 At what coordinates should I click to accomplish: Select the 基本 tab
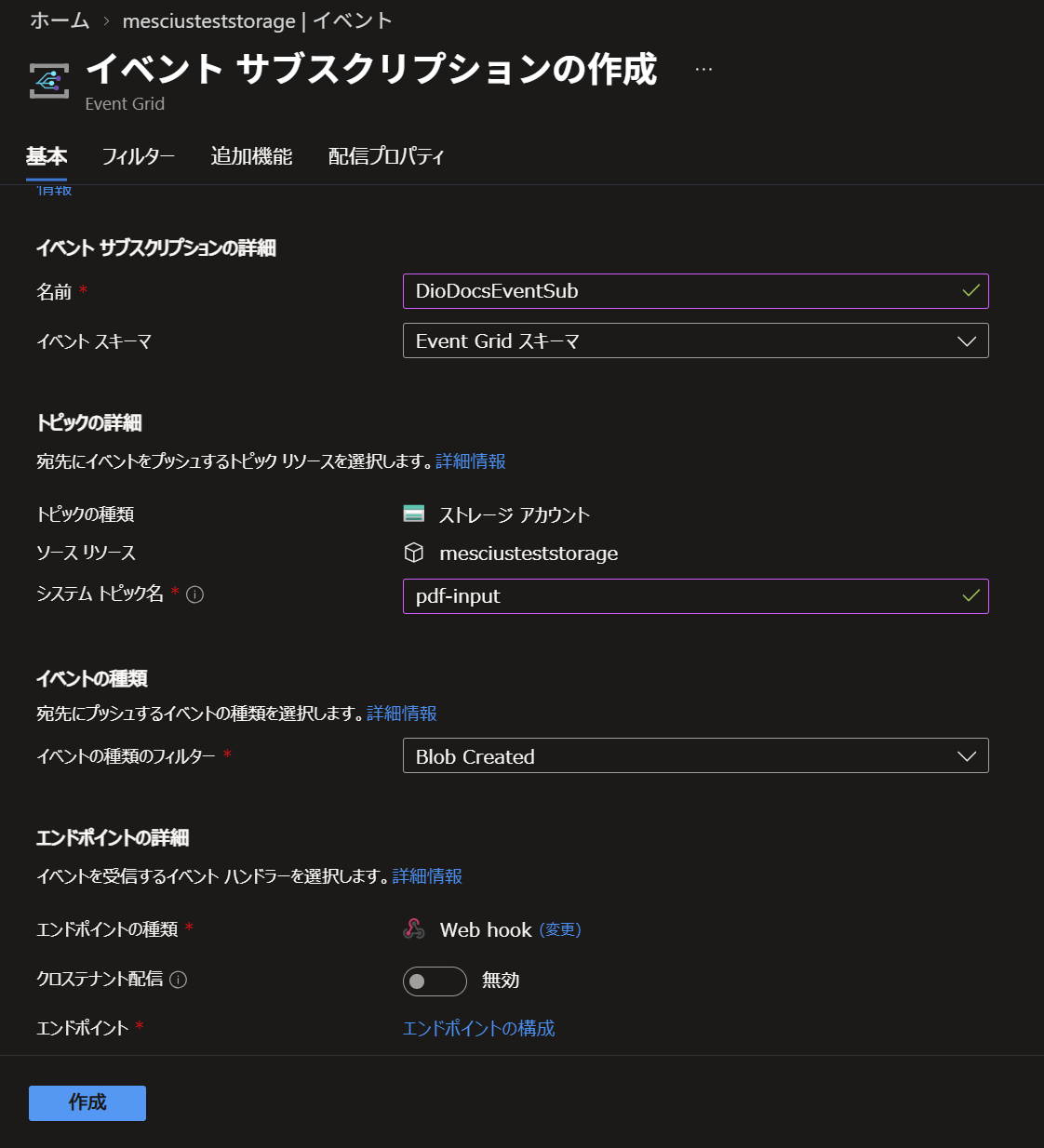click(47, 156)
